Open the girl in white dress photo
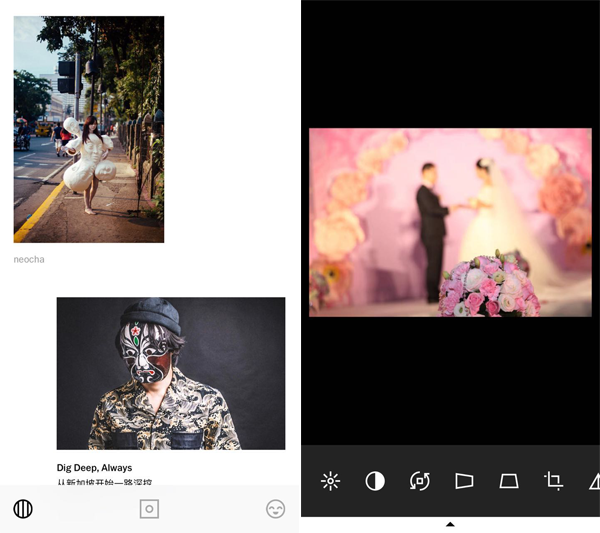 click(x=88, y=129)
